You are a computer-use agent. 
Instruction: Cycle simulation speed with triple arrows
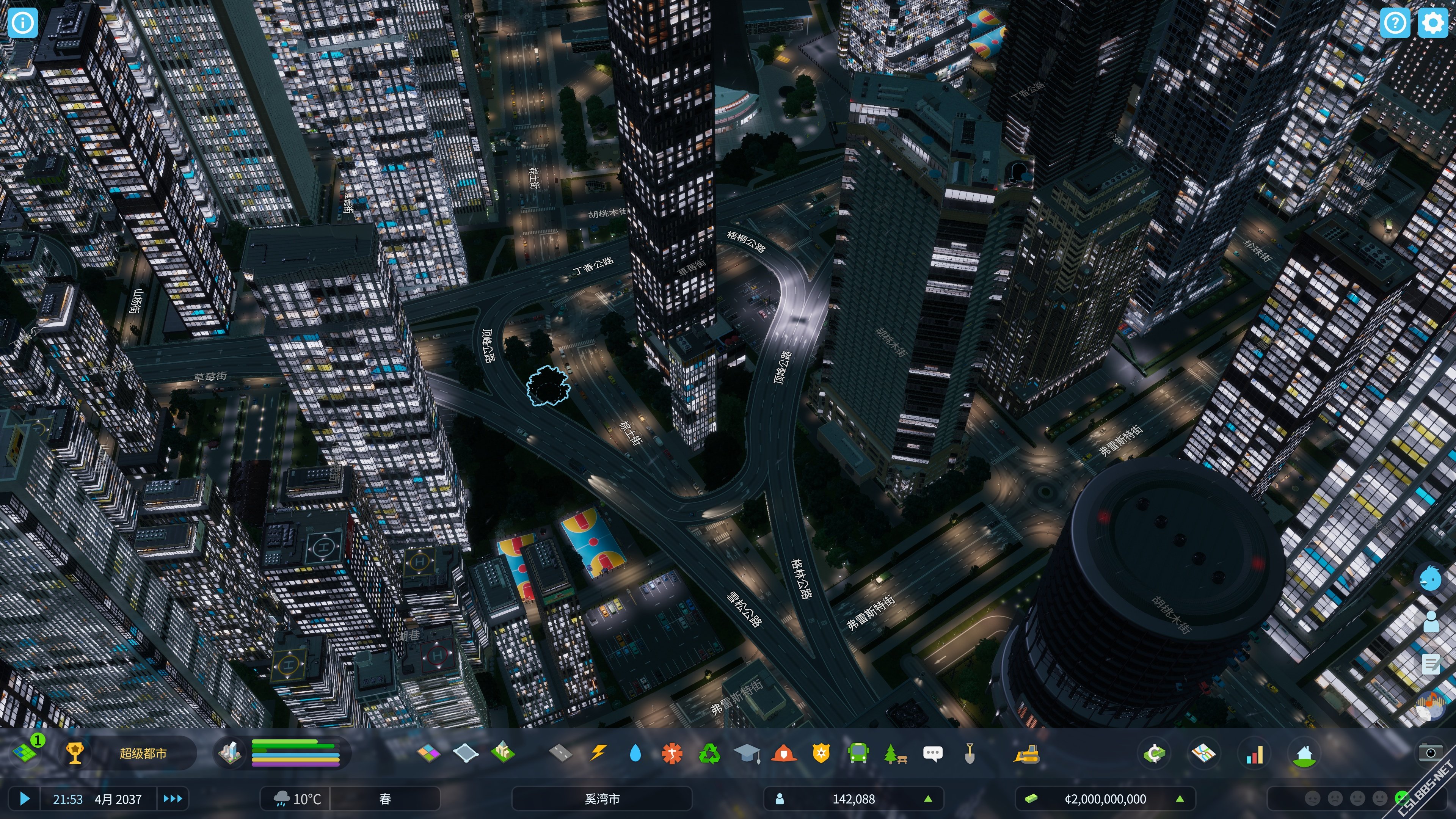pyautogui.click(x=173, y=799)
